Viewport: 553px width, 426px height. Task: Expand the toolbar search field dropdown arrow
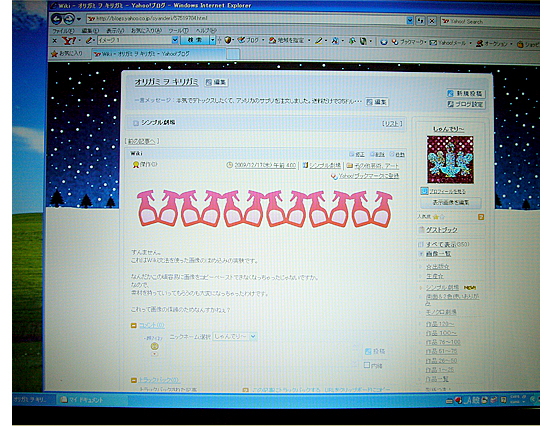pos(175,40)
